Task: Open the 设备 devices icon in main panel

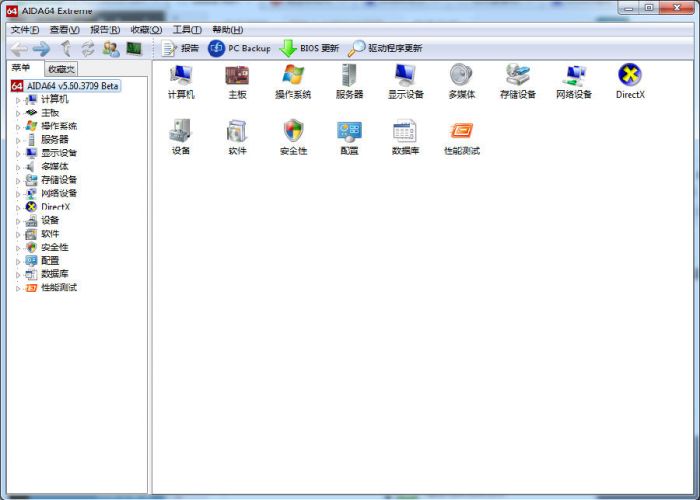Action: point(181,138)
